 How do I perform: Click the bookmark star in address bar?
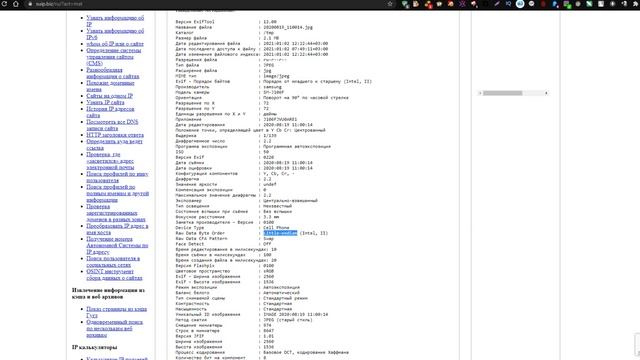pos(390,4)
